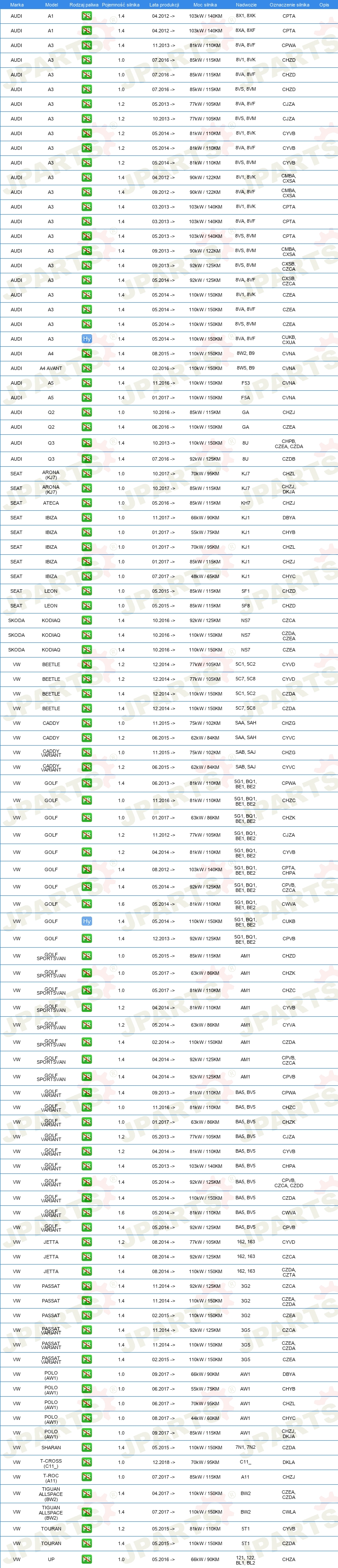Click the fuel icon in Audi A1 8XA, 8XF row
Image resolution: width=338 pixels, height=1568 pixels.
[x=87, y=30]
